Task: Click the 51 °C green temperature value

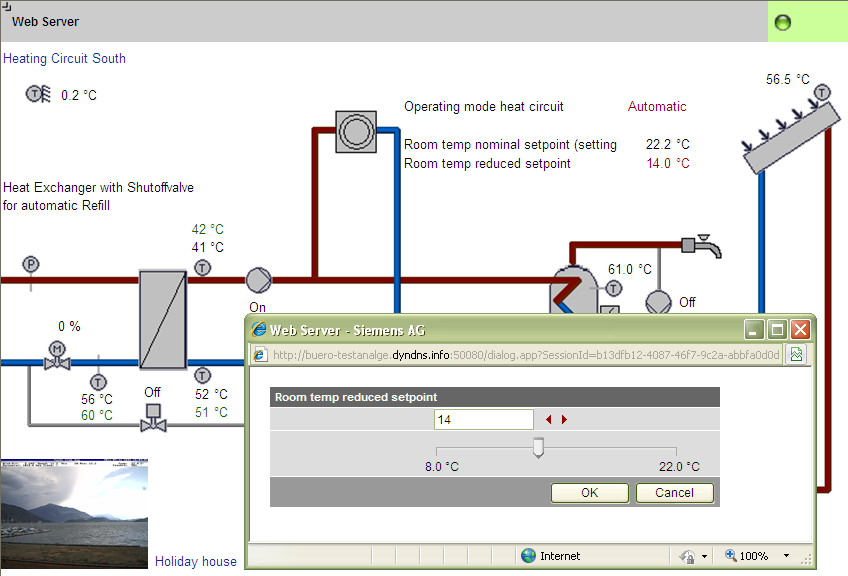Action: pos(211,412)
